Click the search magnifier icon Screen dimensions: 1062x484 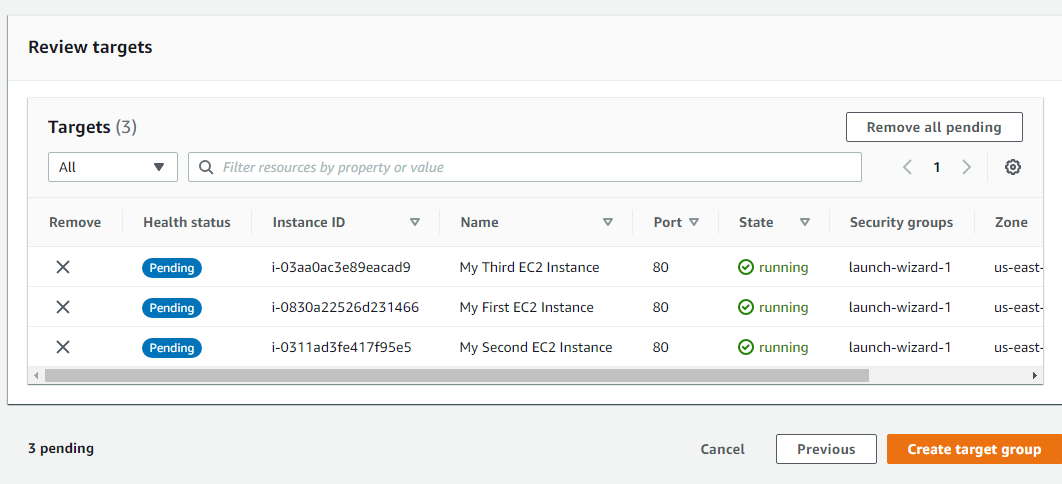point(206,167)
